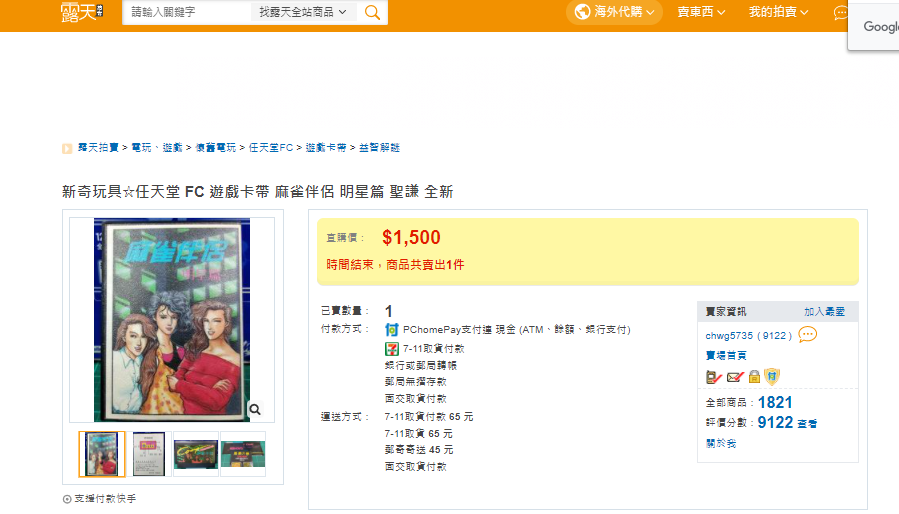Open the 遊戲卡帶 breadcrumb category

click(x=326, y=147)
